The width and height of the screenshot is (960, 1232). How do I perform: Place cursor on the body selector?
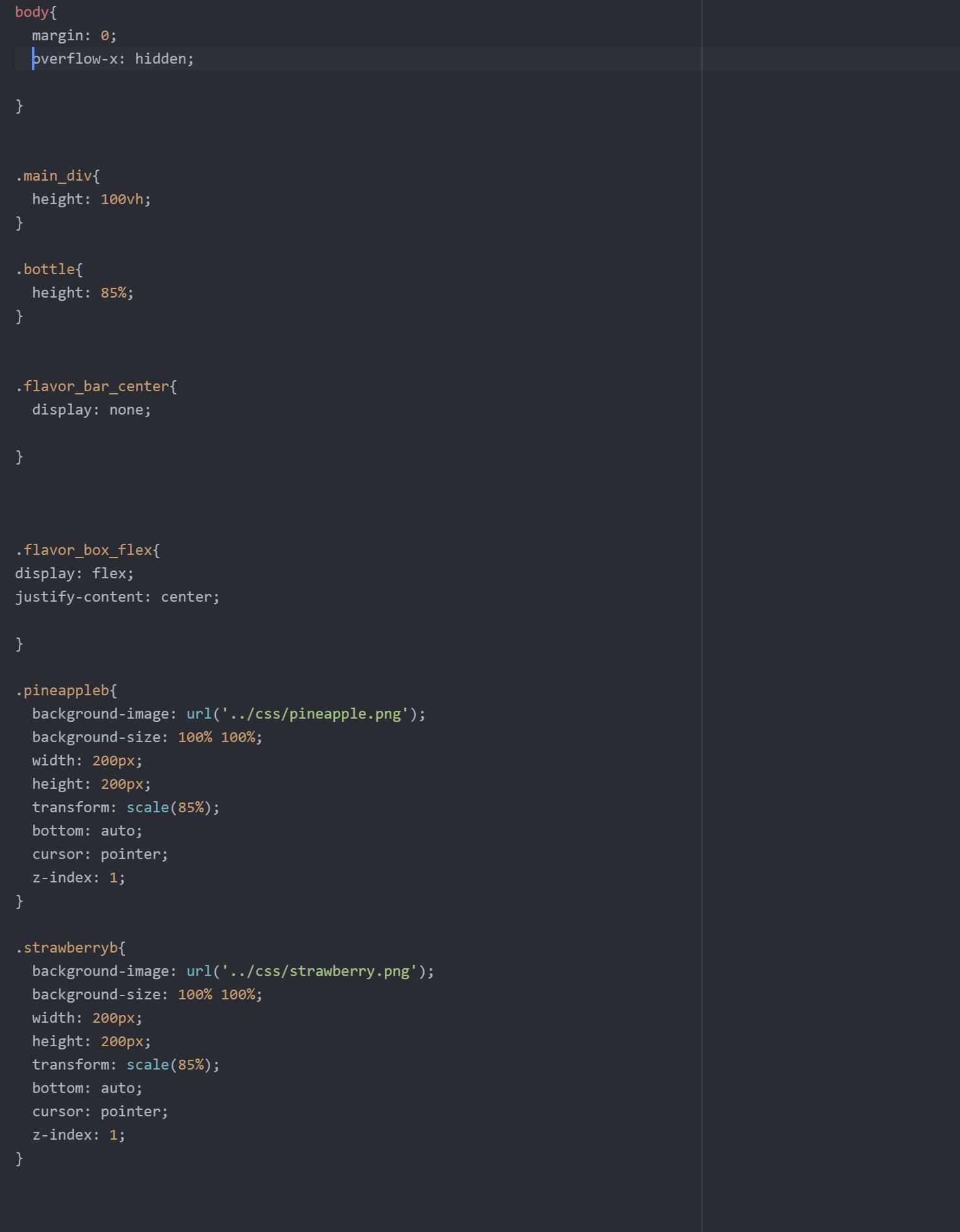31,12
